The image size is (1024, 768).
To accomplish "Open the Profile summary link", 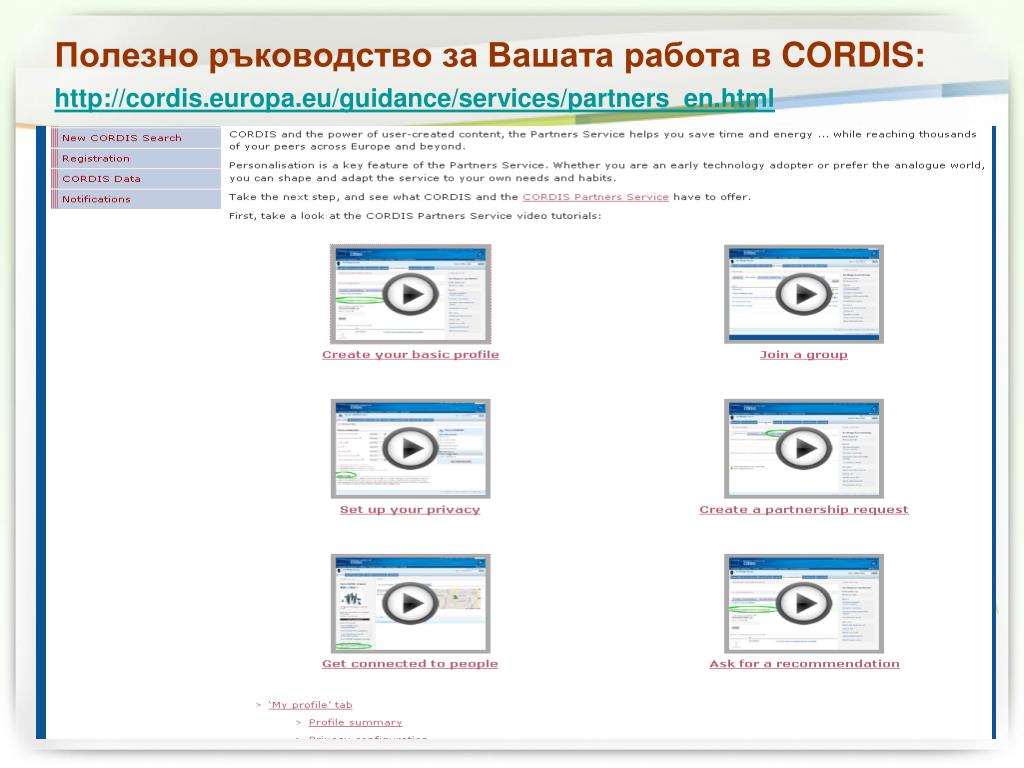I will coord(355,722).
